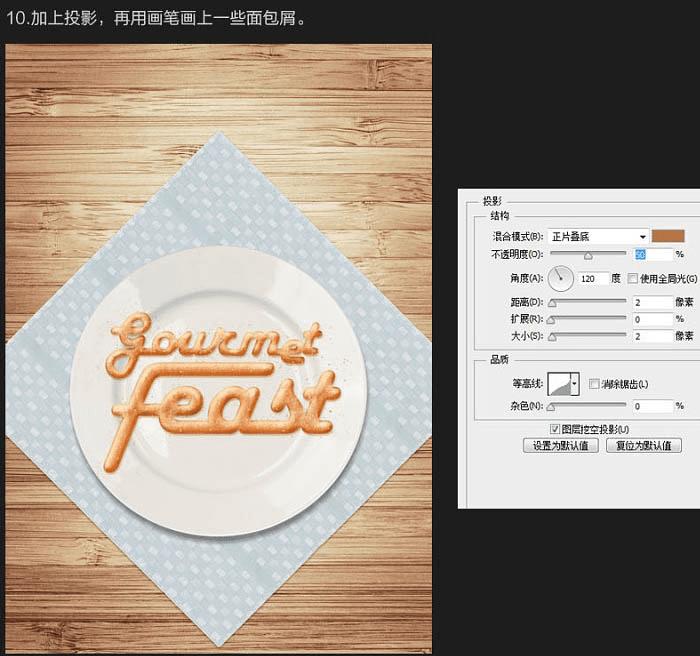The width and height of the screenshot is (700, 656).
Task: Click the 大小 size slider handle
Action: (x=552, y=337)
